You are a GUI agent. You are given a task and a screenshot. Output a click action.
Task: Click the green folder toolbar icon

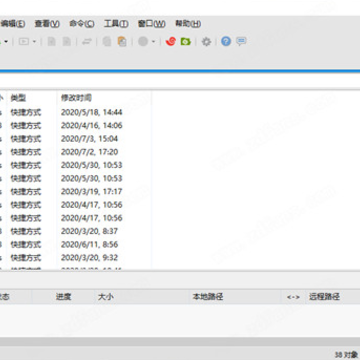point(186,42)
